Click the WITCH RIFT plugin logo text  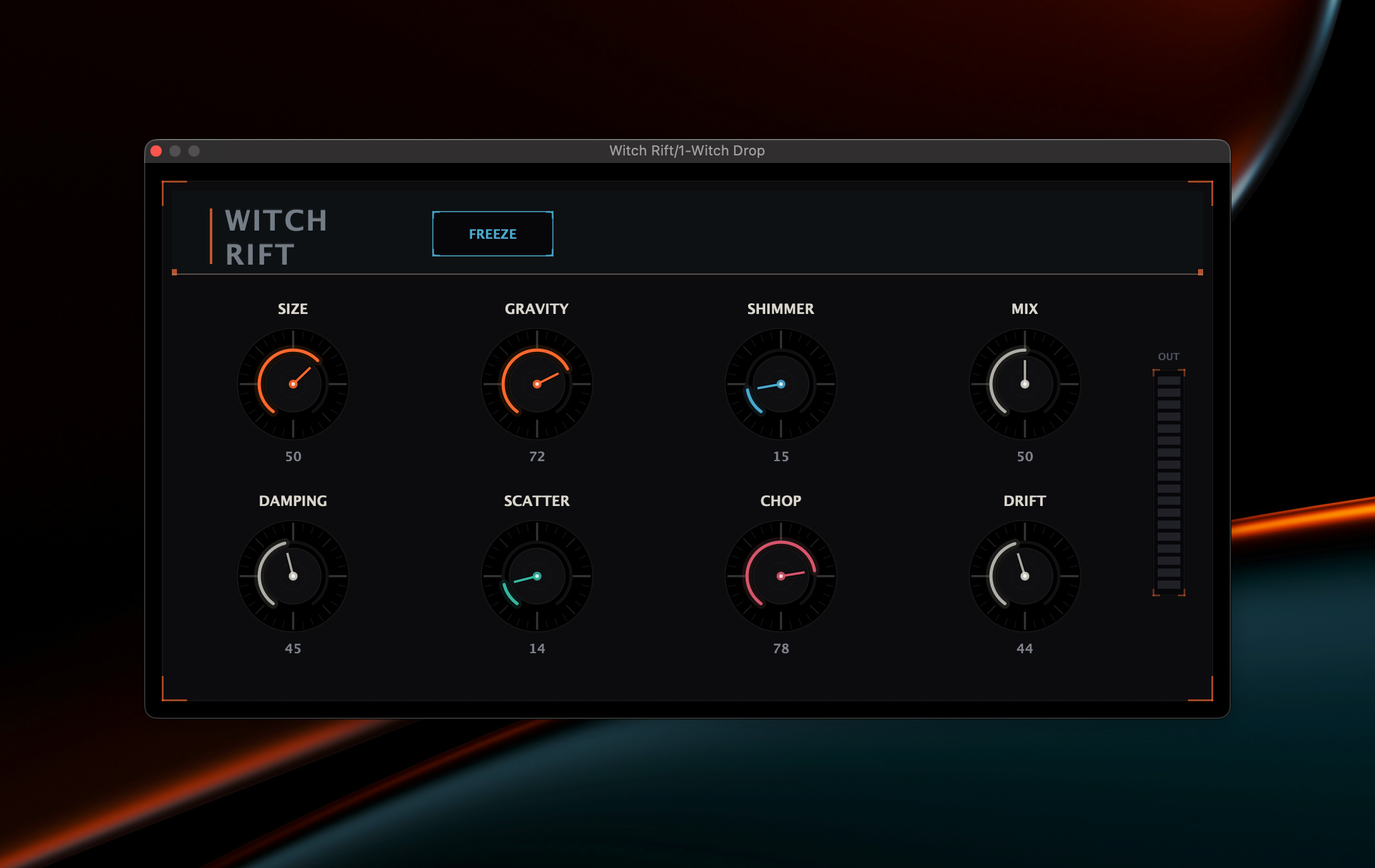(276, 237)
